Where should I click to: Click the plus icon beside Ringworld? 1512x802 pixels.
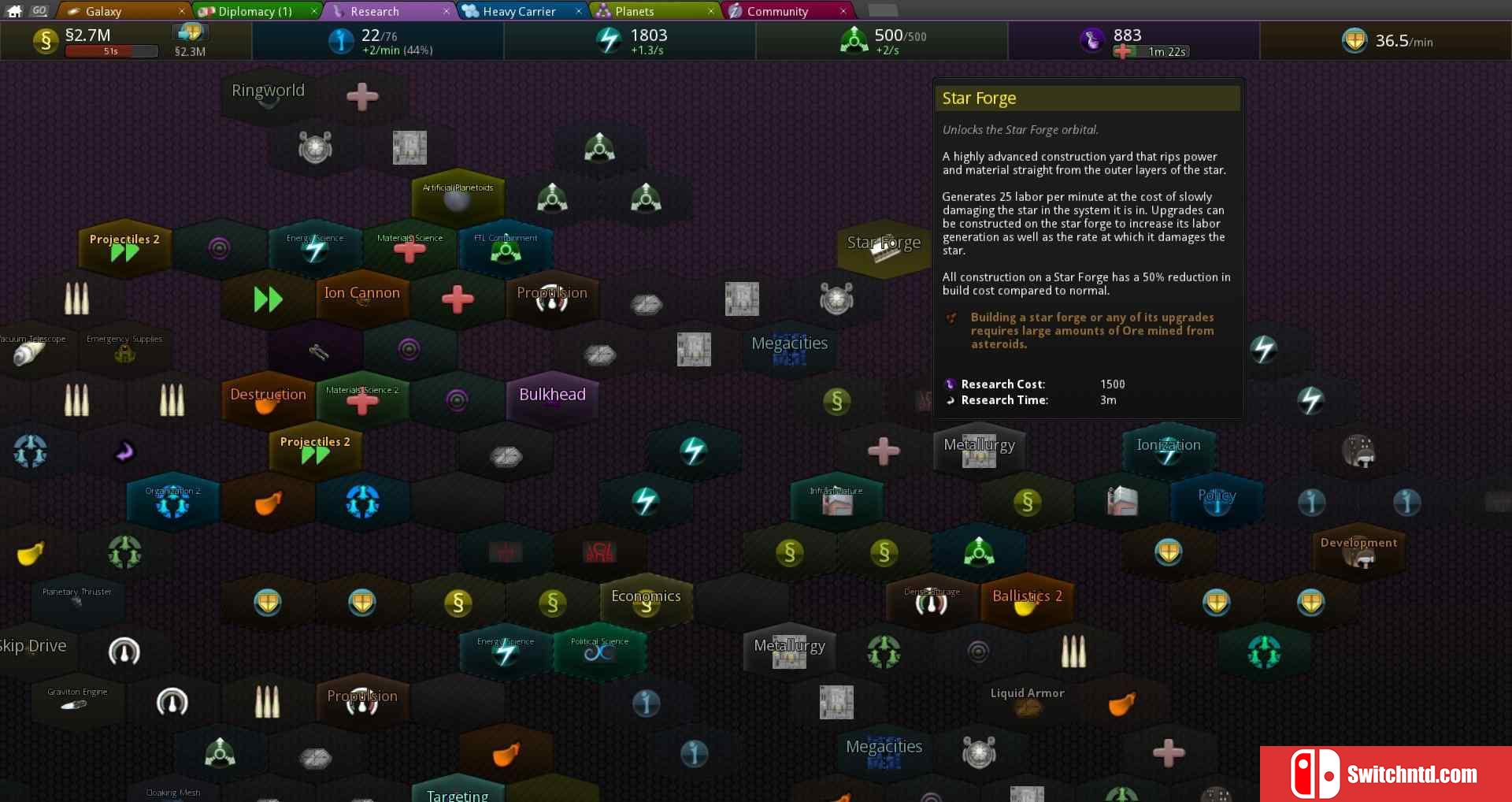(x=362, y=96)
